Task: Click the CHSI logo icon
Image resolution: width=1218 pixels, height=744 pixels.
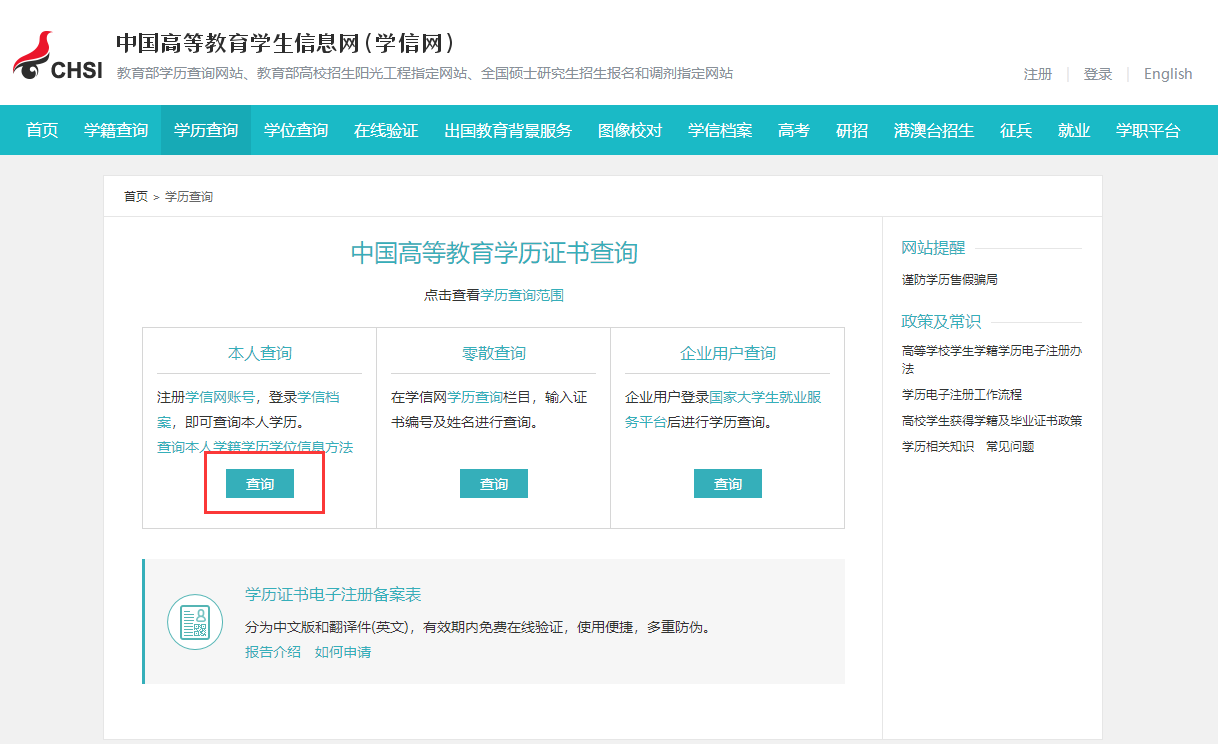Action: tap(58, 57)
